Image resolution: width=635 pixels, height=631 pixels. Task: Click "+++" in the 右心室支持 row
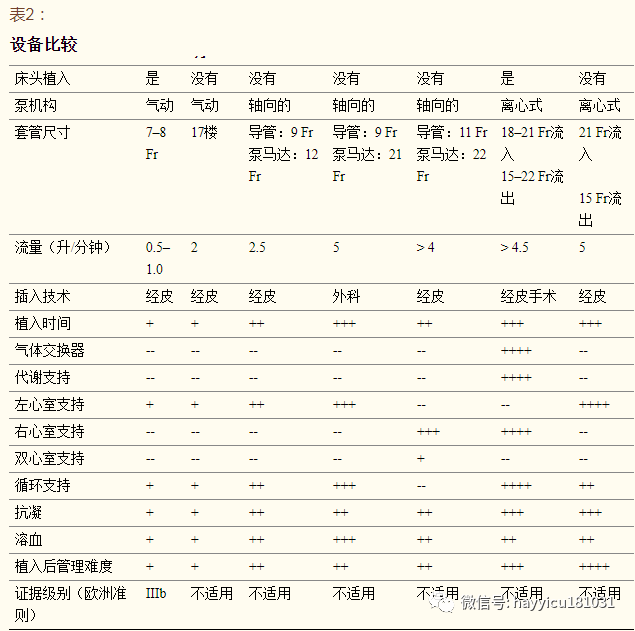point(428,432)
